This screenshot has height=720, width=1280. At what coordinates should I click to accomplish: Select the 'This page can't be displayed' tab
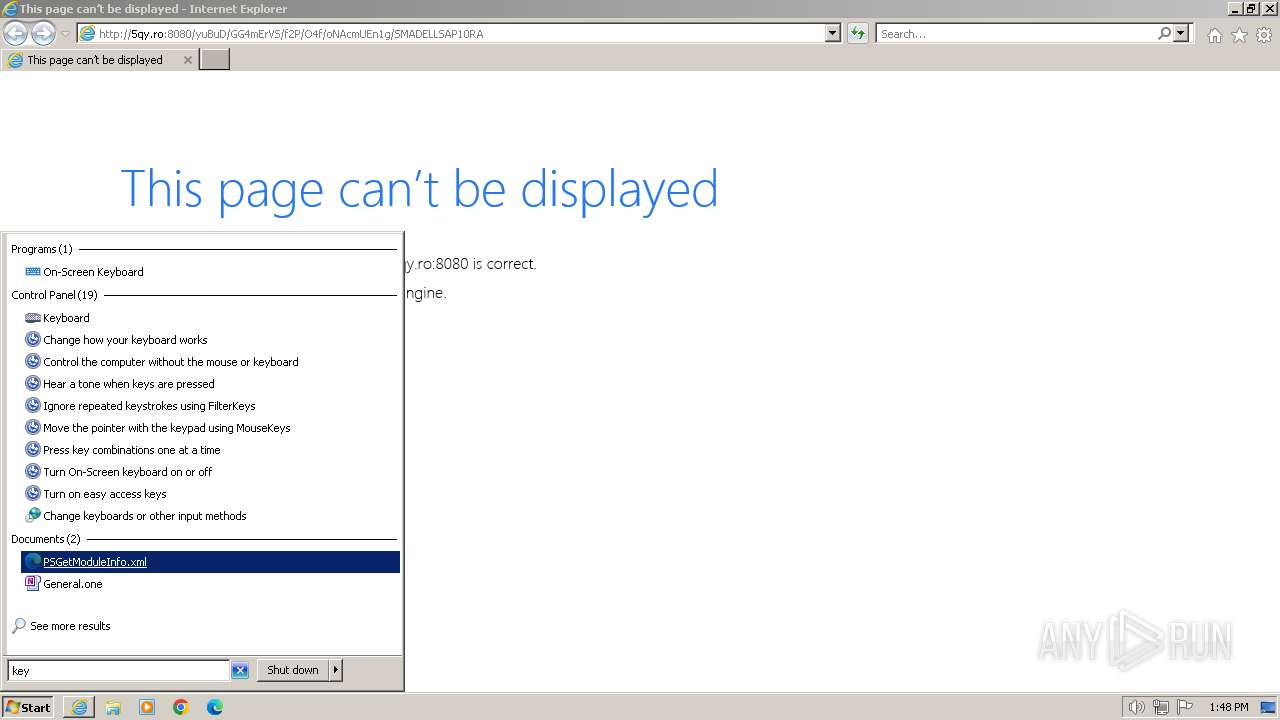(x=95, y=60)
